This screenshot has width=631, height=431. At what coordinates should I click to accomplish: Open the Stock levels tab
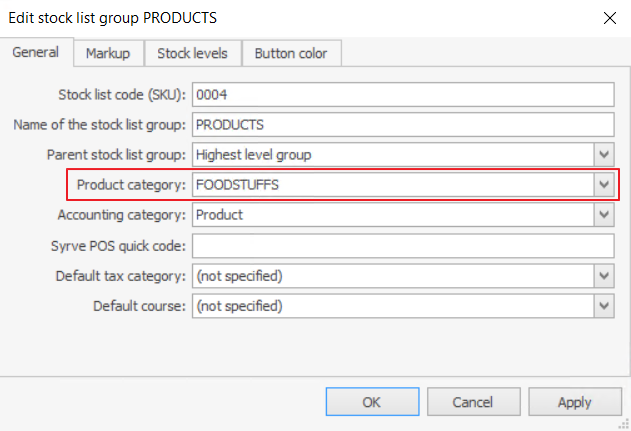click(x=192, y=53)
